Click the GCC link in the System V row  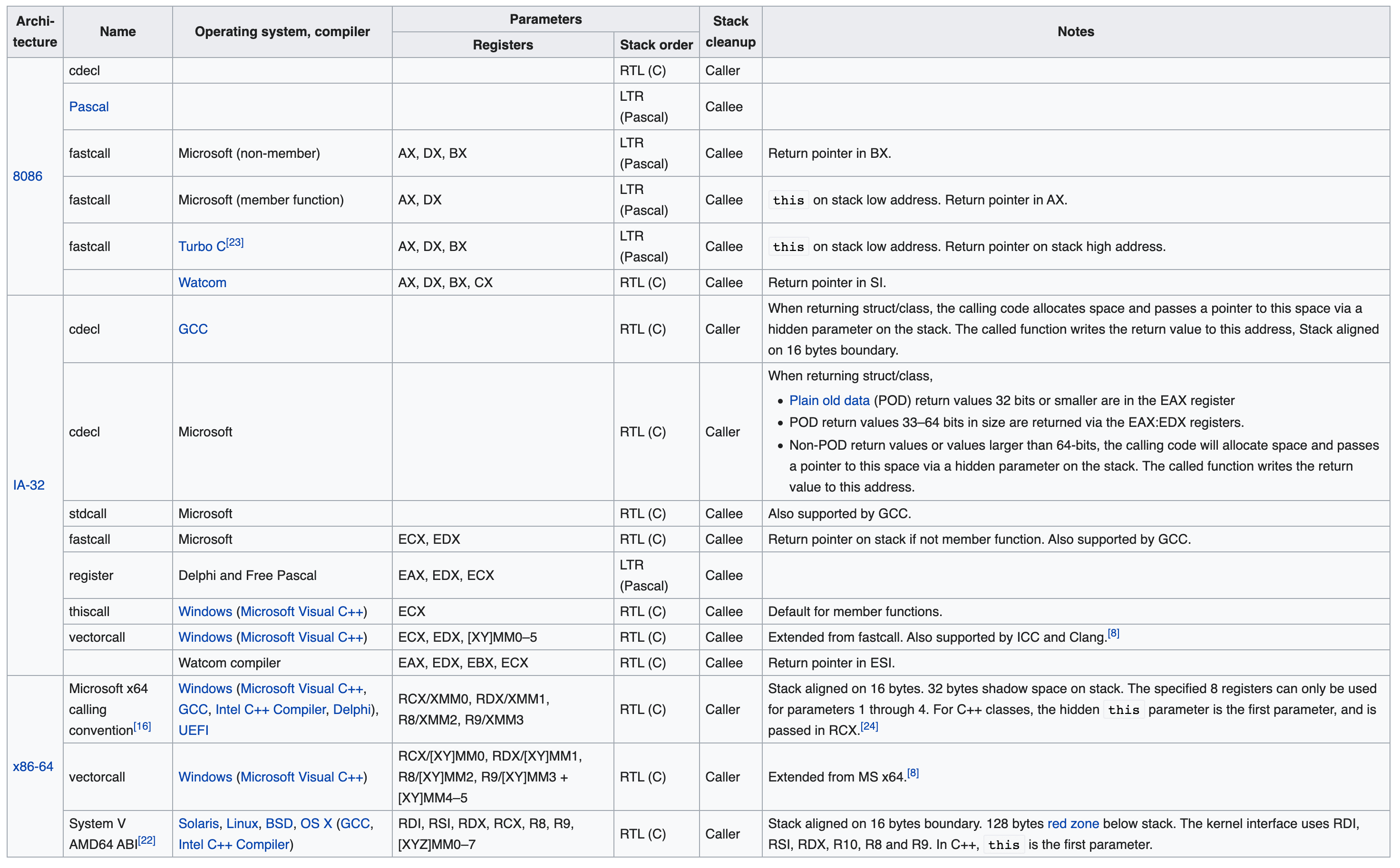355,823
